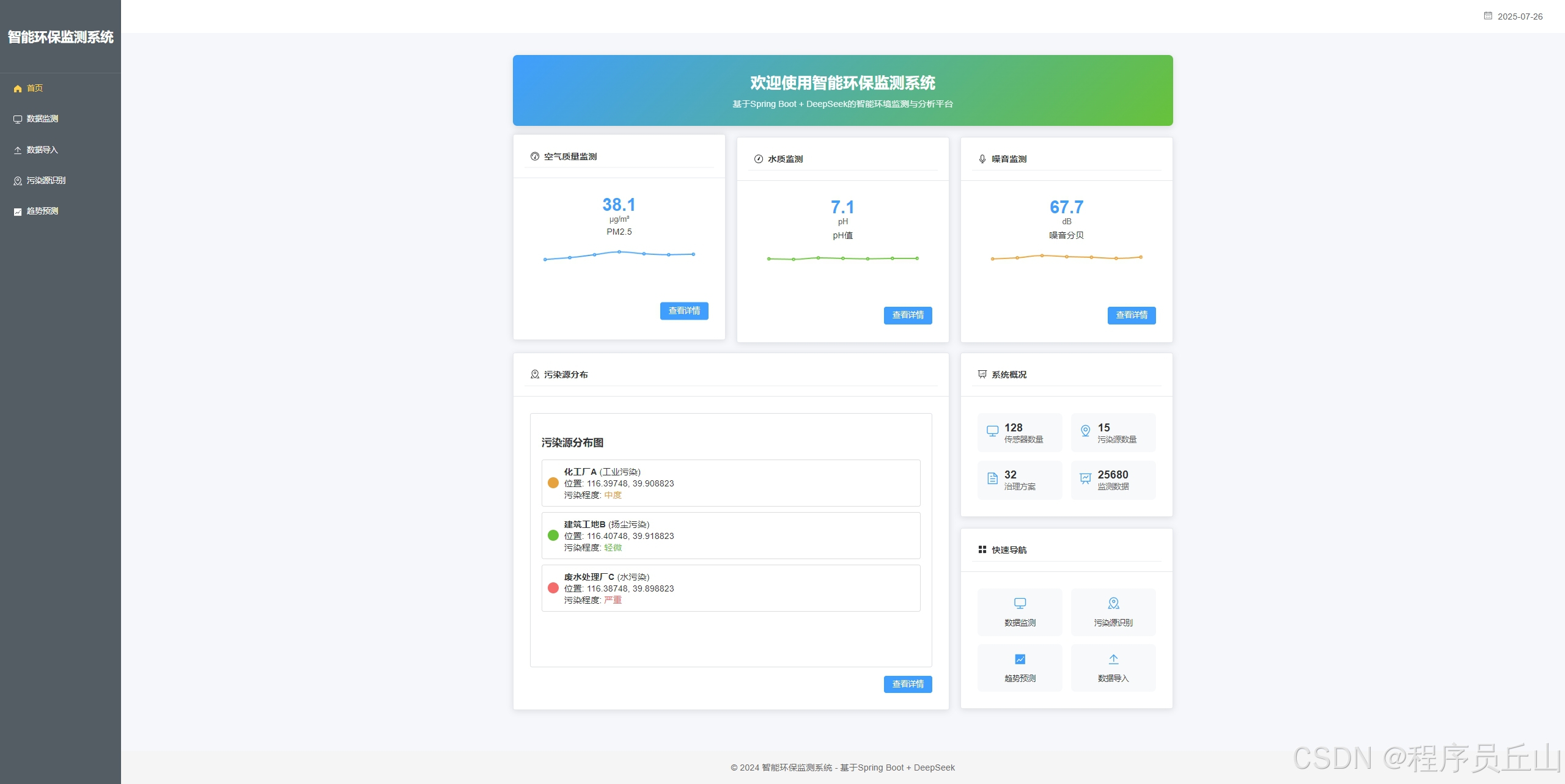The height and width of the screenshot is (784, 1565).
Task: Click the data board icon in 系统概况 header
Action: click(982, 375)
